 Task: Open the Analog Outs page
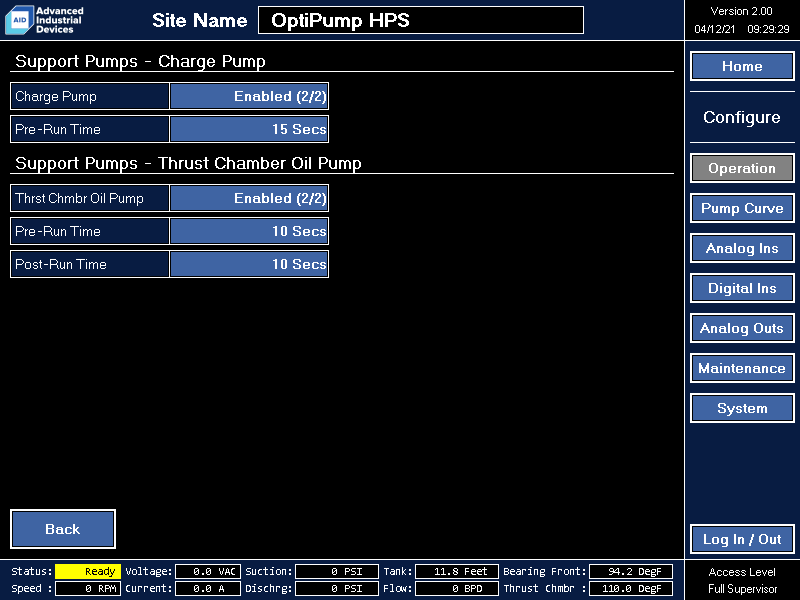(x=742, y=328)
